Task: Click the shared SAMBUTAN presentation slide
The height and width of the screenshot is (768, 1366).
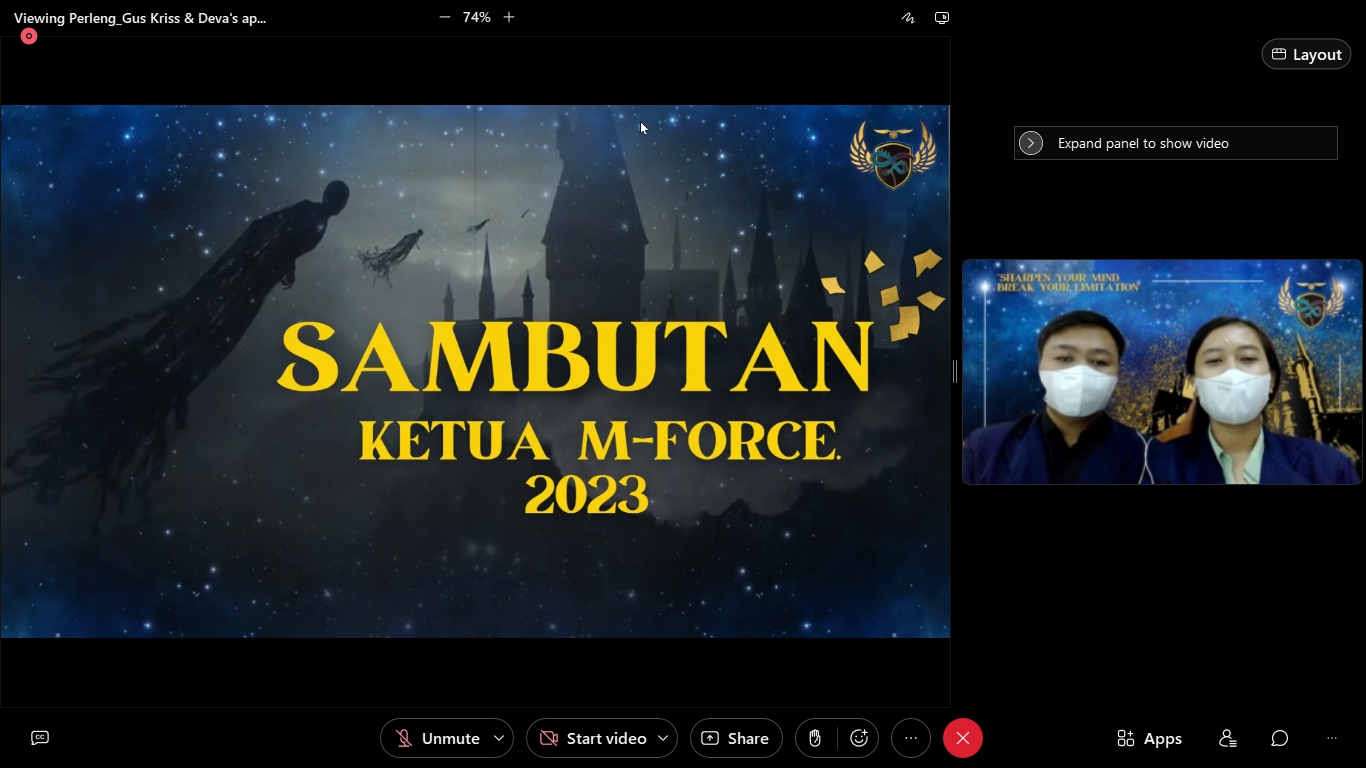Action: coord(475,371)
